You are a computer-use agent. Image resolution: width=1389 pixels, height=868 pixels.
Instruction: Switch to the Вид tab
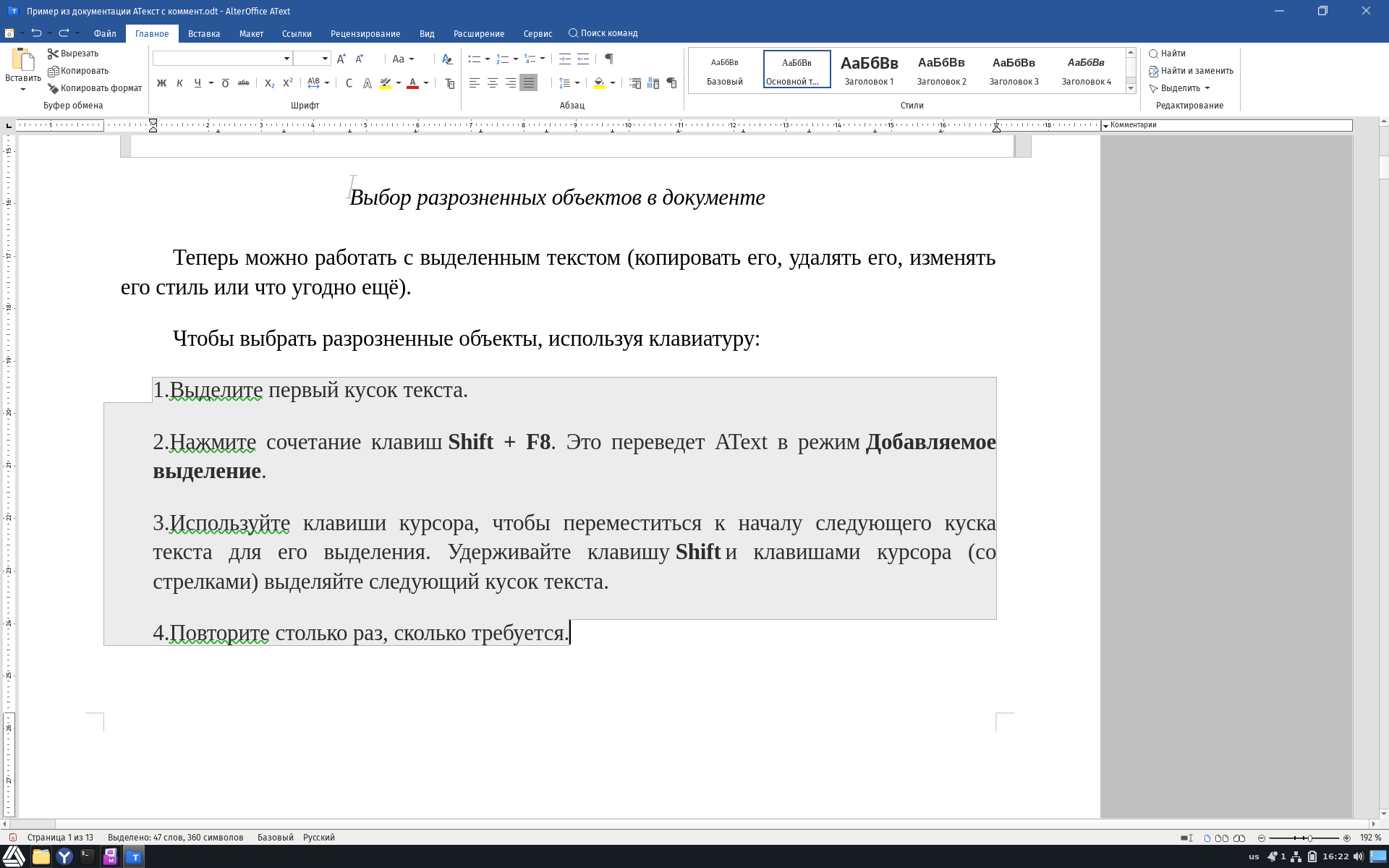coord(427,33)
